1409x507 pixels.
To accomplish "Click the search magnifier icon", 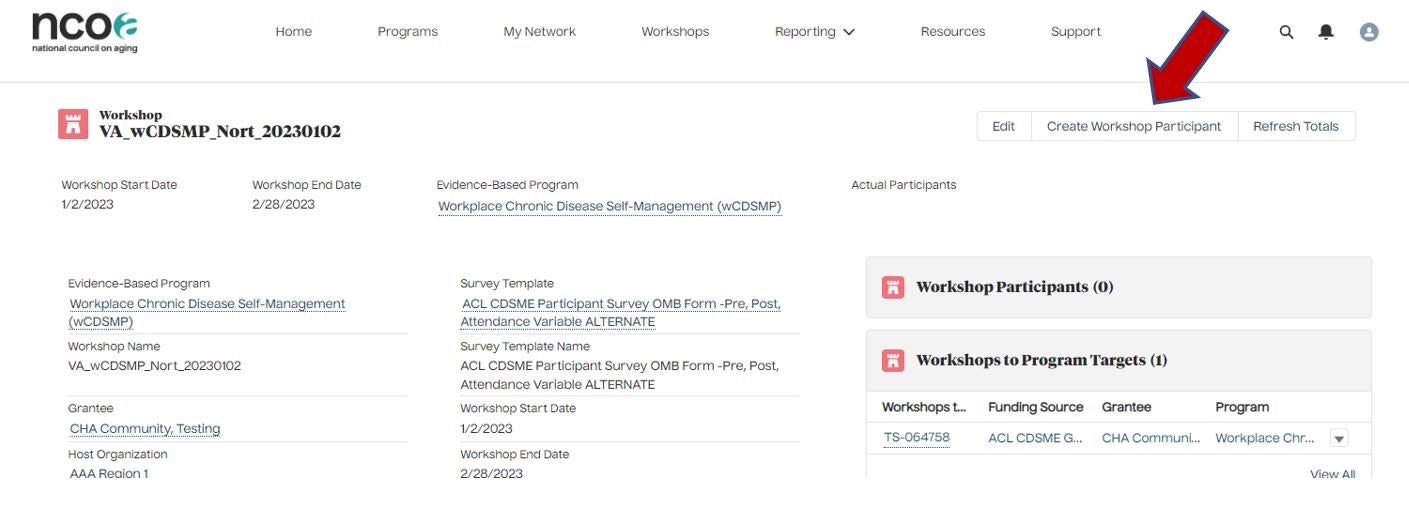I will pos(1286,32).
